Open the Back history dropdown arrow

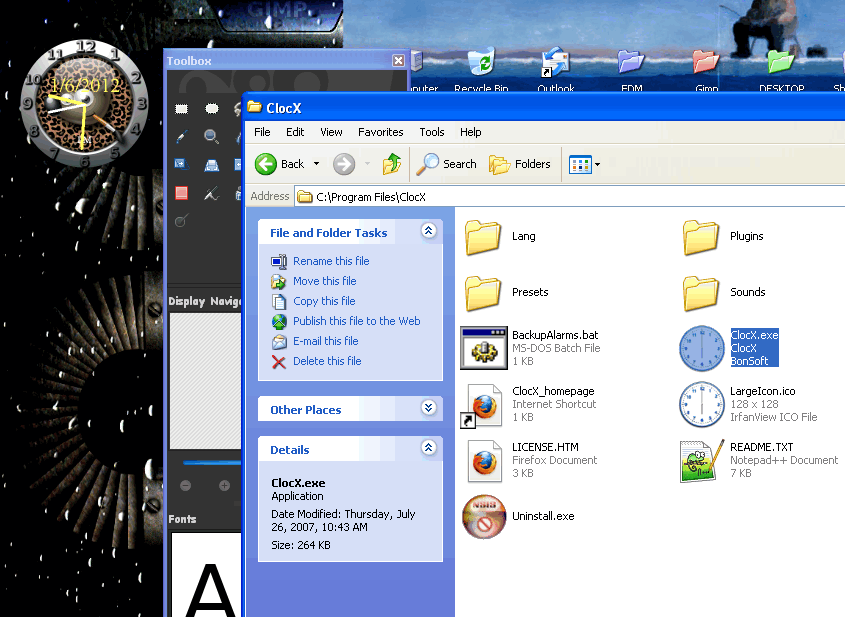click(316, 164)
